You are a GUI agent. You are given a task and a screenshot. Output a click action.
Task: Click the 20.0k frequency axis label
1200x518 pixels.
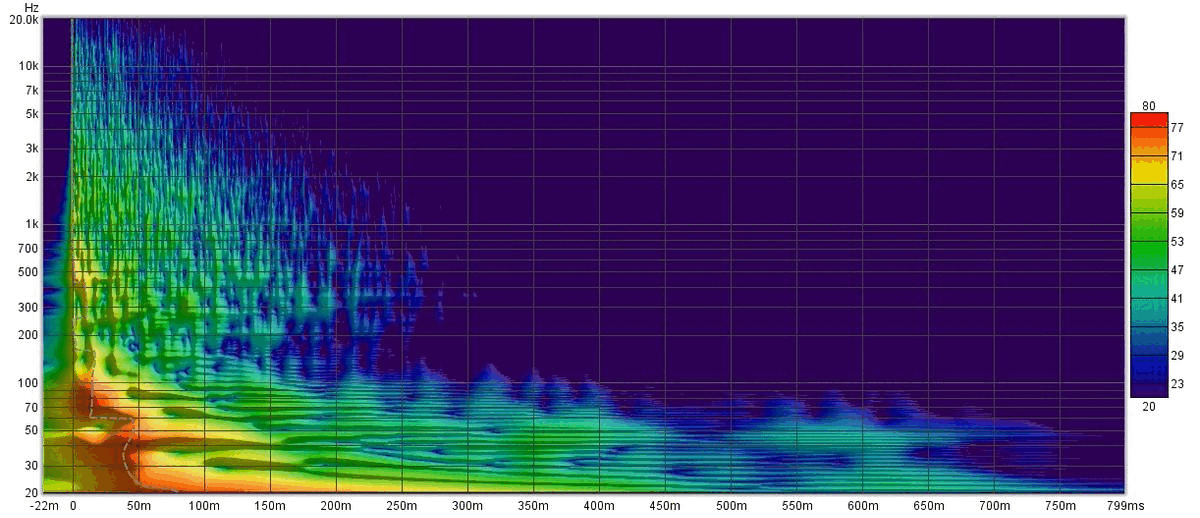click(22, 19)
